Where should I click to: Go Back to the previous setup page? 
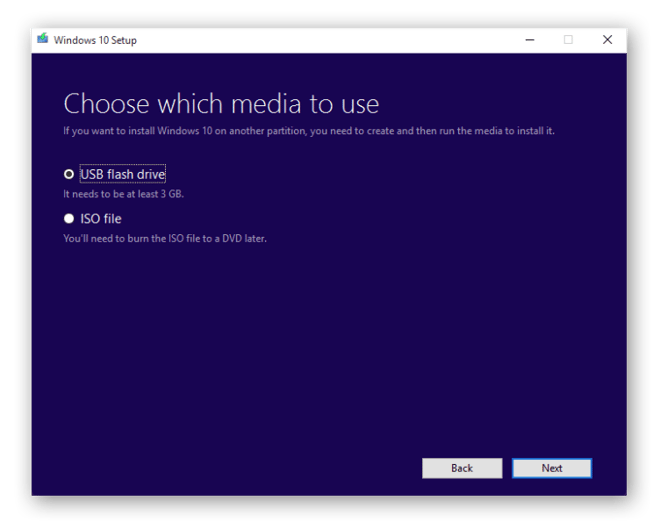462,468
